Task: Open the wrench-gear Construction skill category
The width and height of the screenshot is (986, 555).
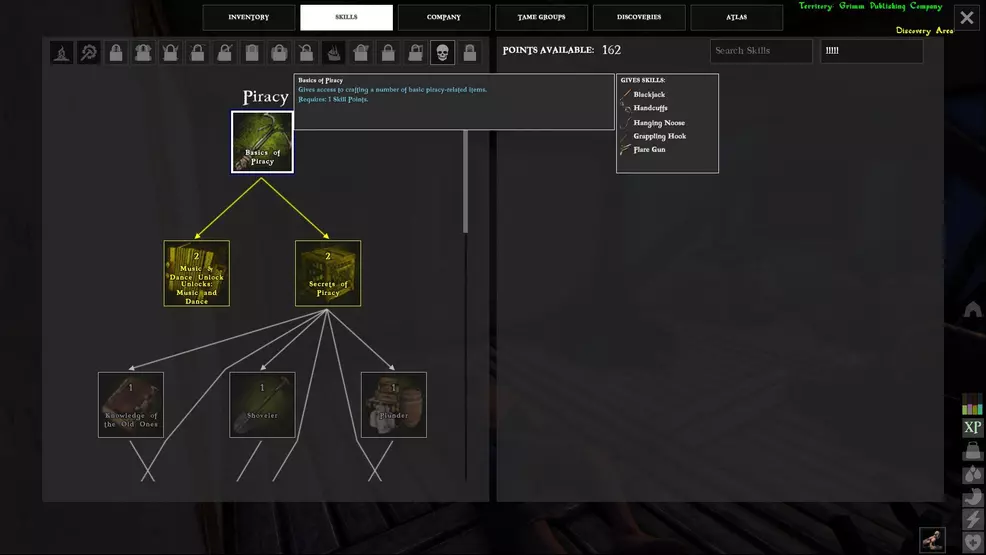Action: click(x=89, y=52)
